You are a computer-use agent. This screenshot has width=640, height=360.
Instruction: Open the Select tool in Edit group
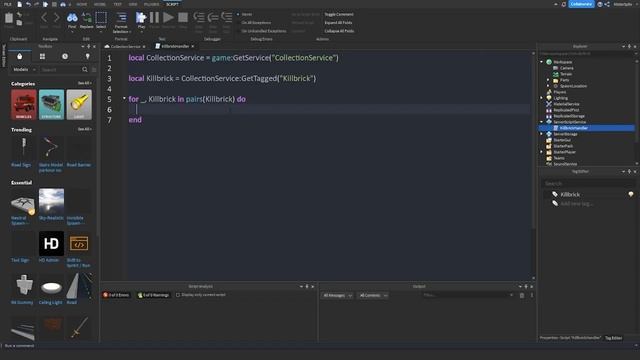click(x=101, y=20)
